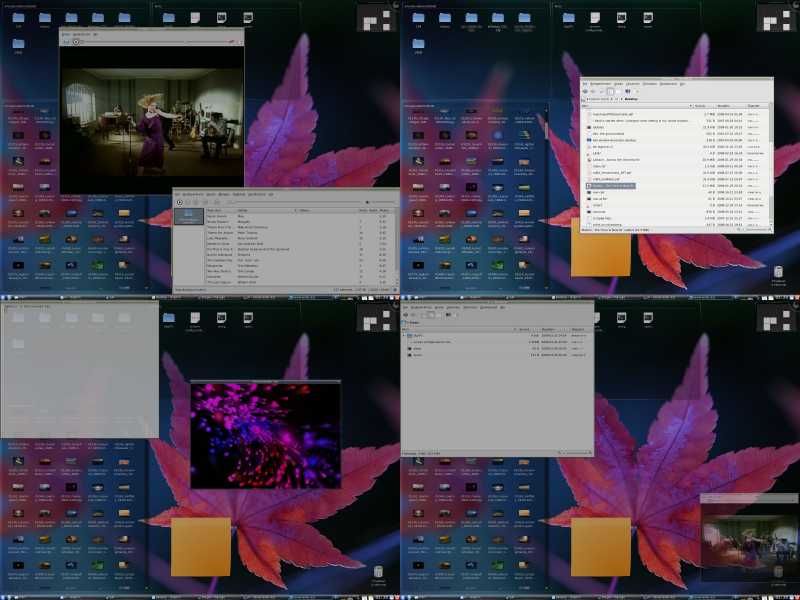Click the split view icon in the four-entry file manager
Viewport: 800px width, 600px height.
click(448, 315)
